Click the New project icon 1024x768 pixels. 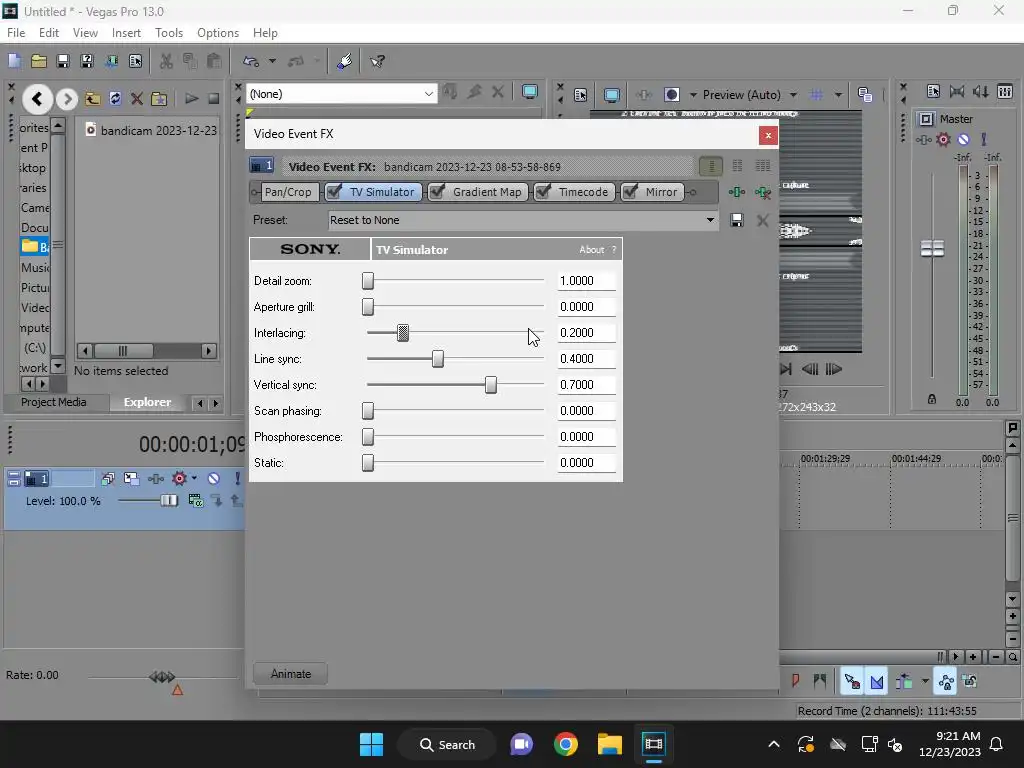[14, 61]
